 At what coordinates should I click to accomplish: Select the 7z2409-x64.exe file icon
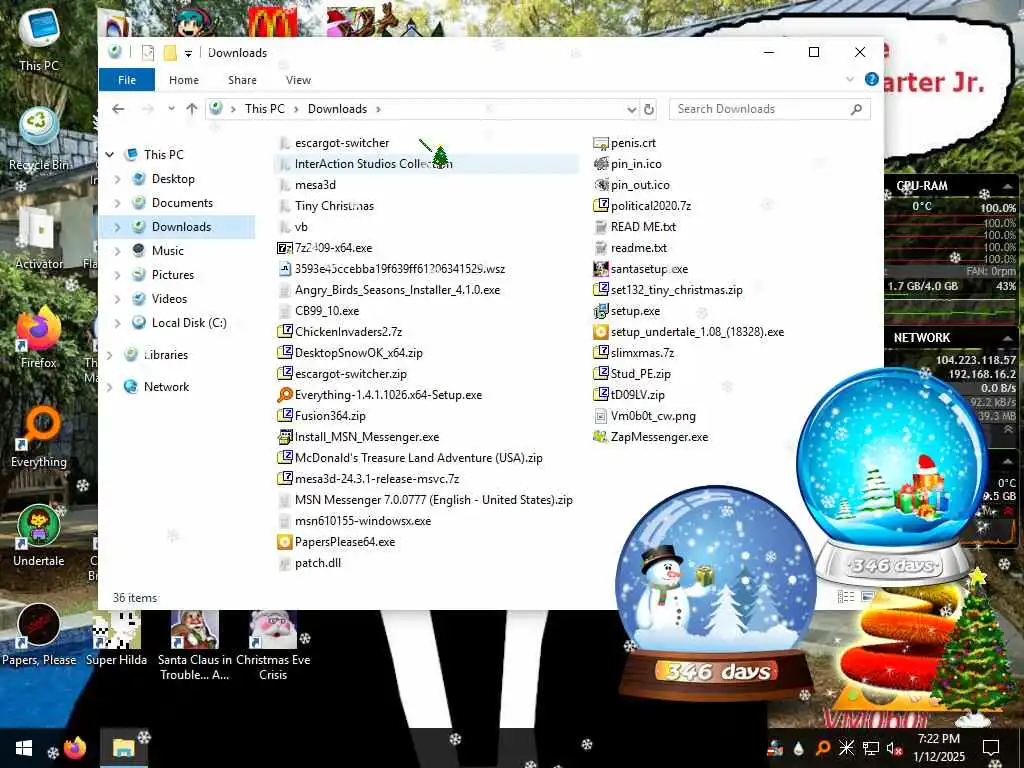[285, 248]
